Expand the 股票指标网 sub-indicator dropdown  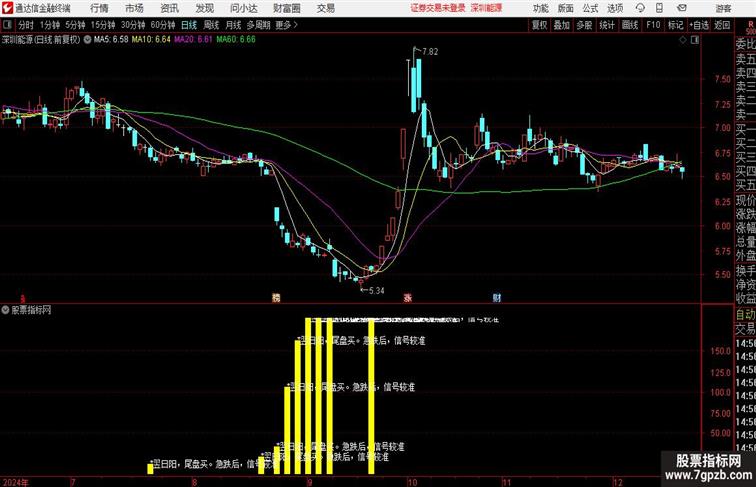point(5,310)
